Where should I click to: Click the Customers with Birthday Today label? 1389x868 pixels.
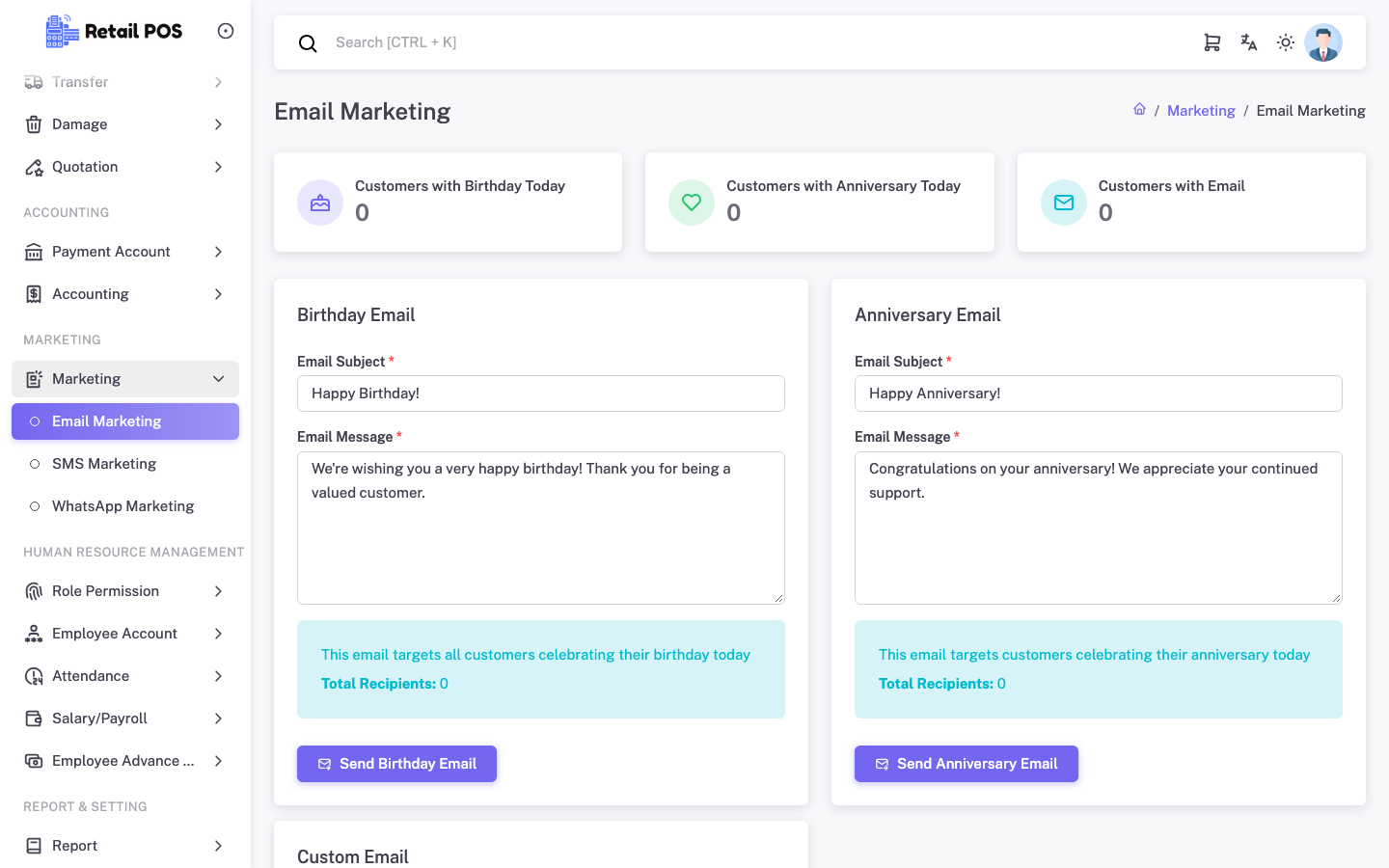pos(460,186)
